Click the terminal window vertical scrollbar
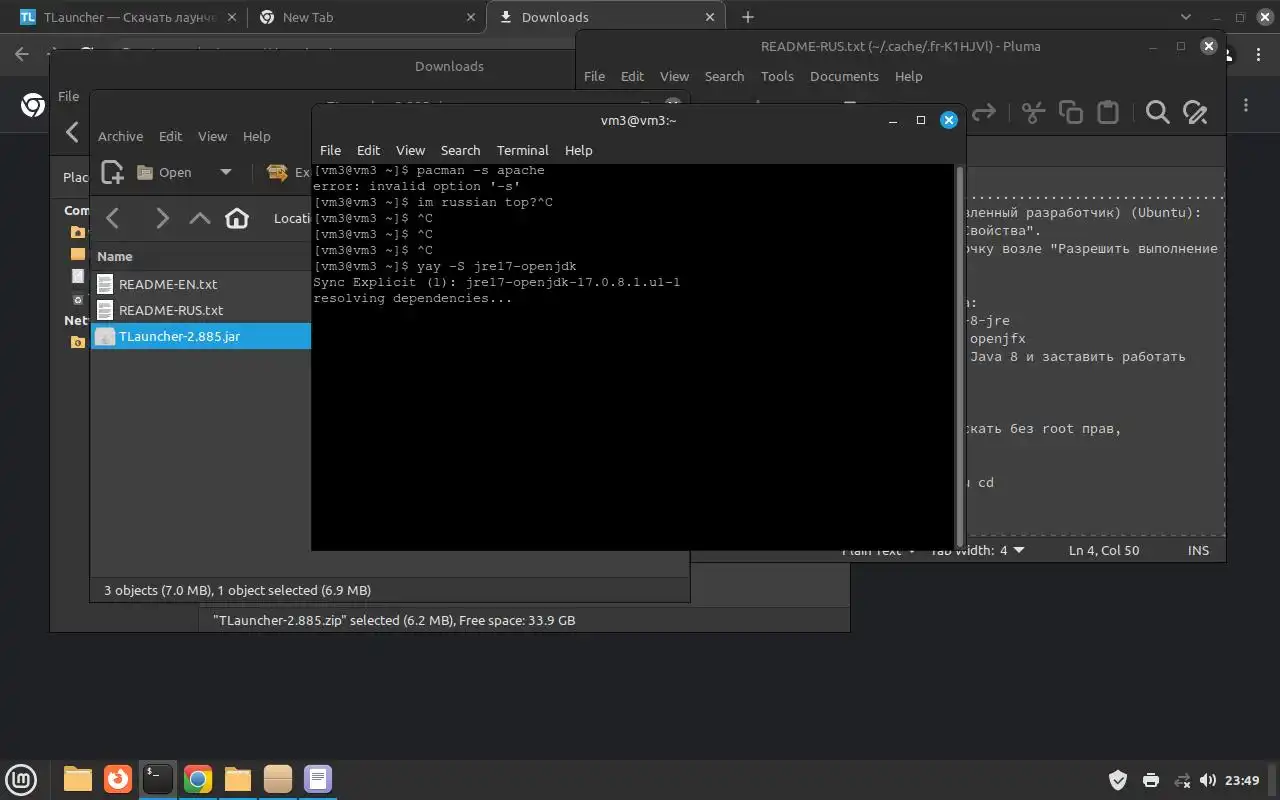 click(x=960, y=356)
